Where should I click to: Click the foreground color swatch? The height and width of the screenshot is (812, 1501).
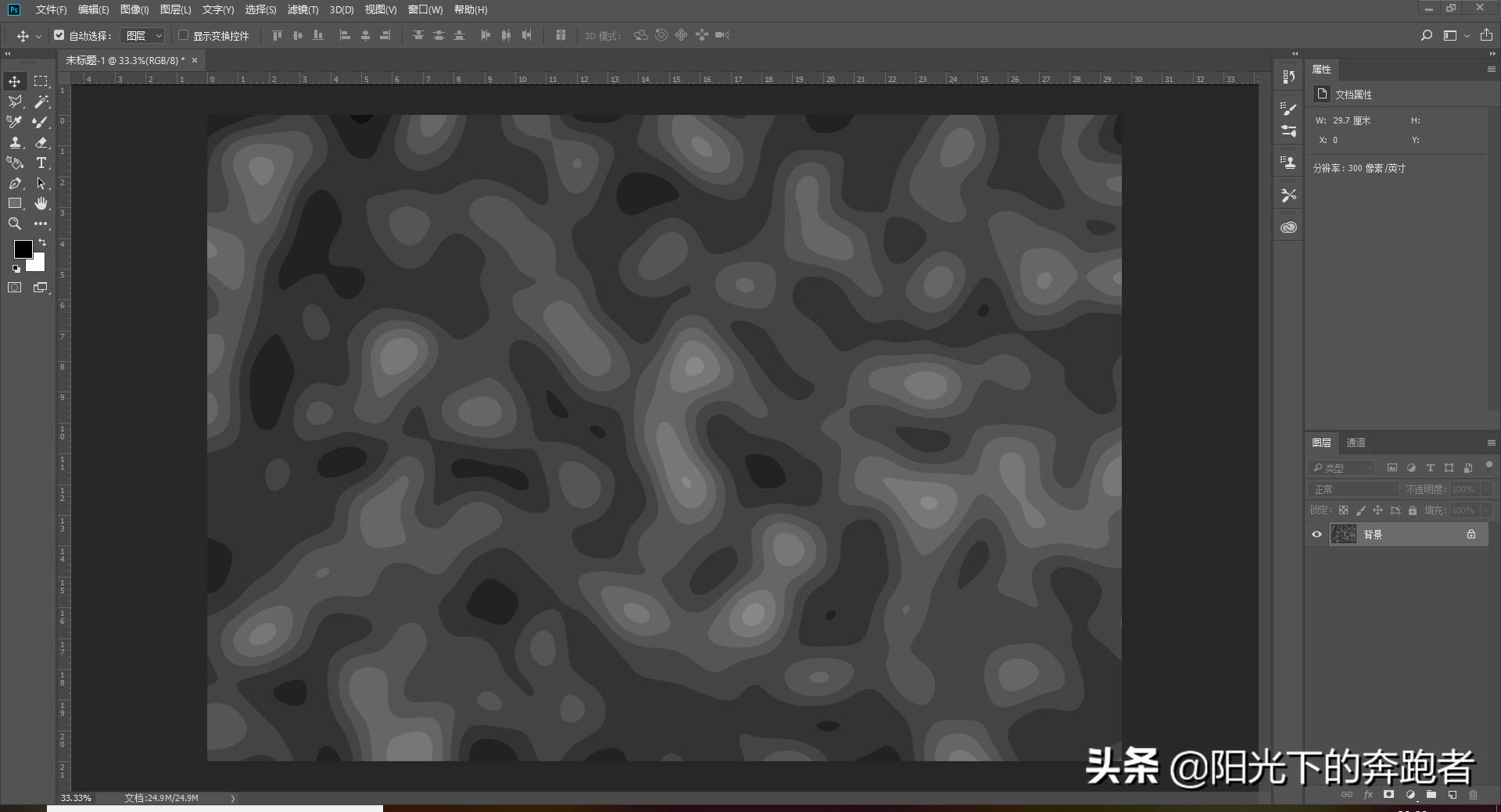[x=23, y=249]
